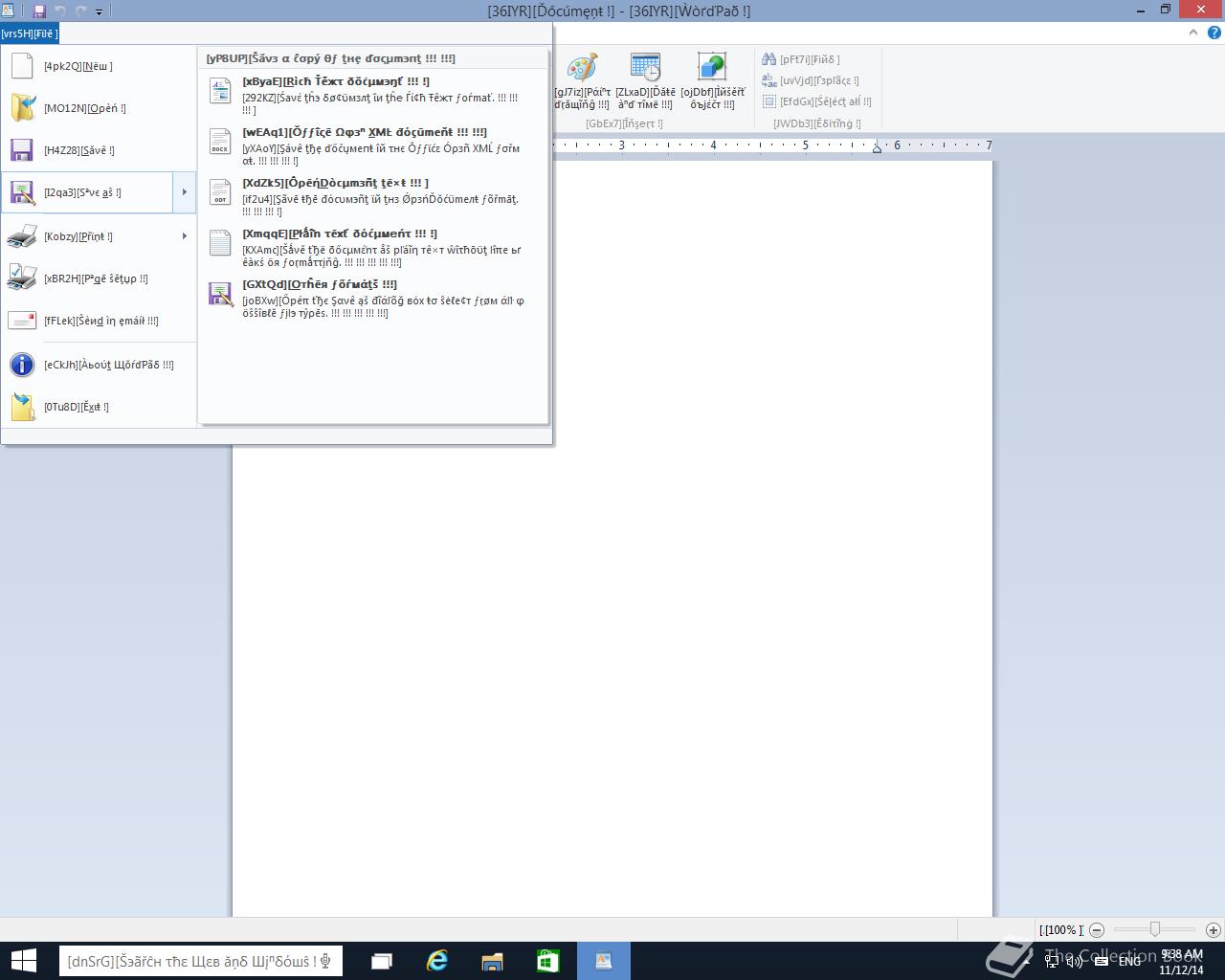Click the Select all icon
1225x980 pixels.
point(768,101)
